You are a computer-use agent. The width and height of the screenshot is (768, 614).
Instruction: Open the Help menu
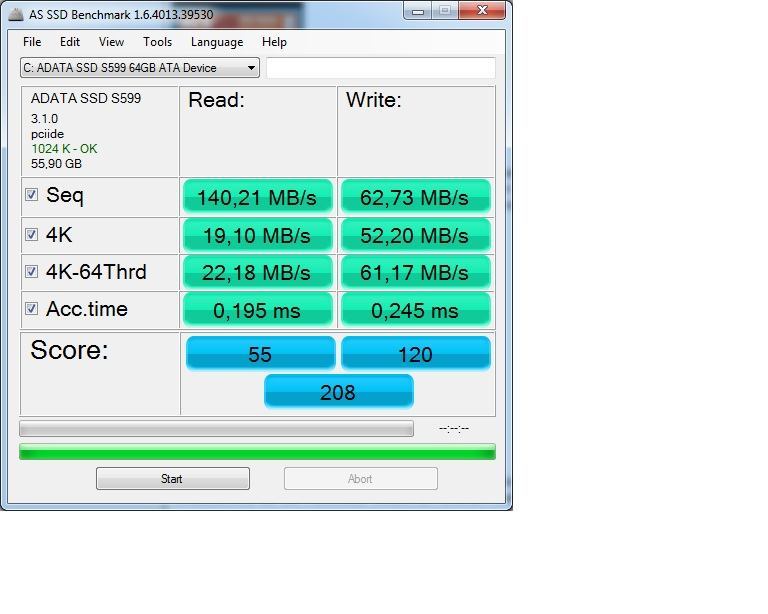click(x=274, y=42)
